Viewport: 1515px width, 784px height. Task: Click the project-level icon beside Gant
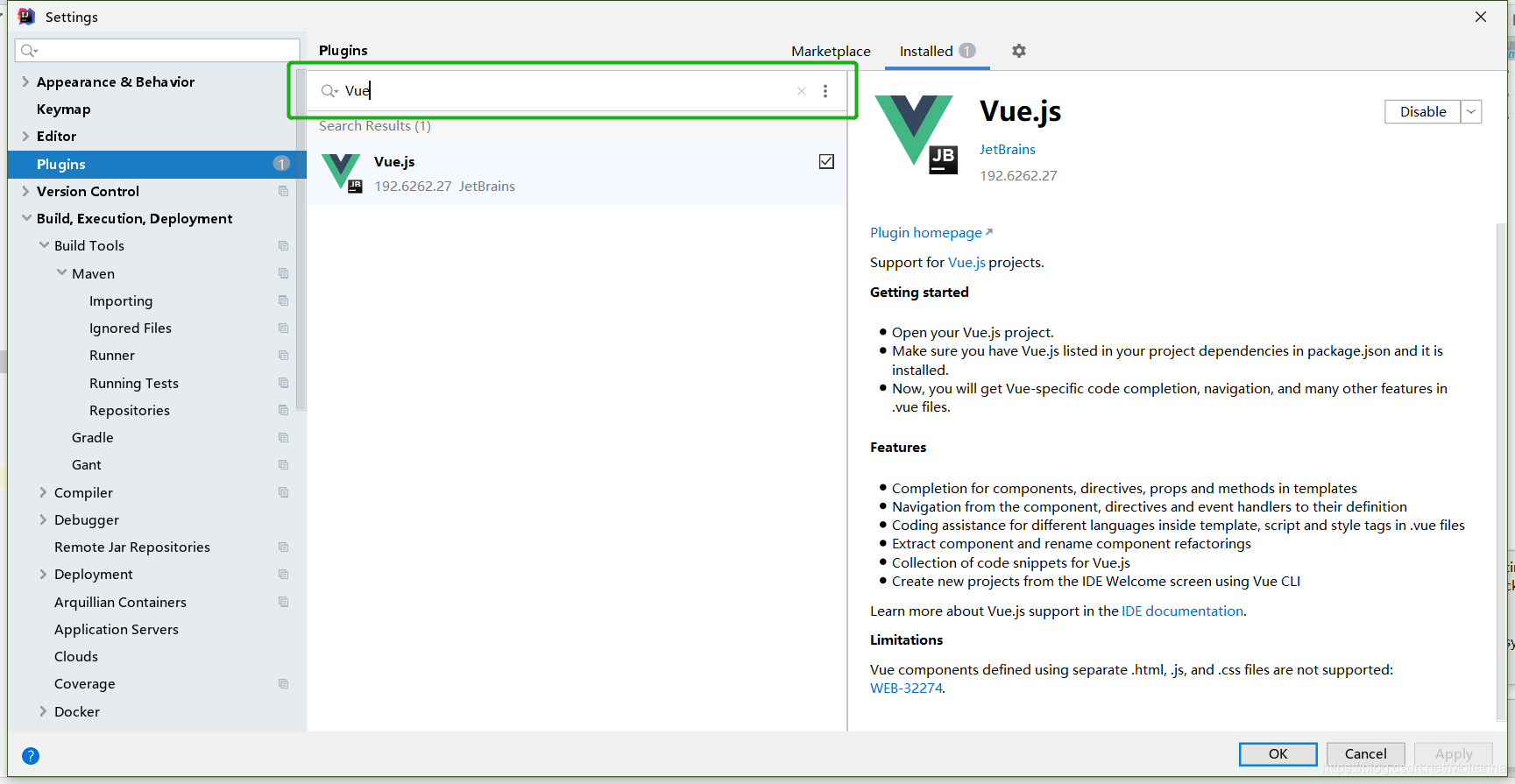[283, 464]
